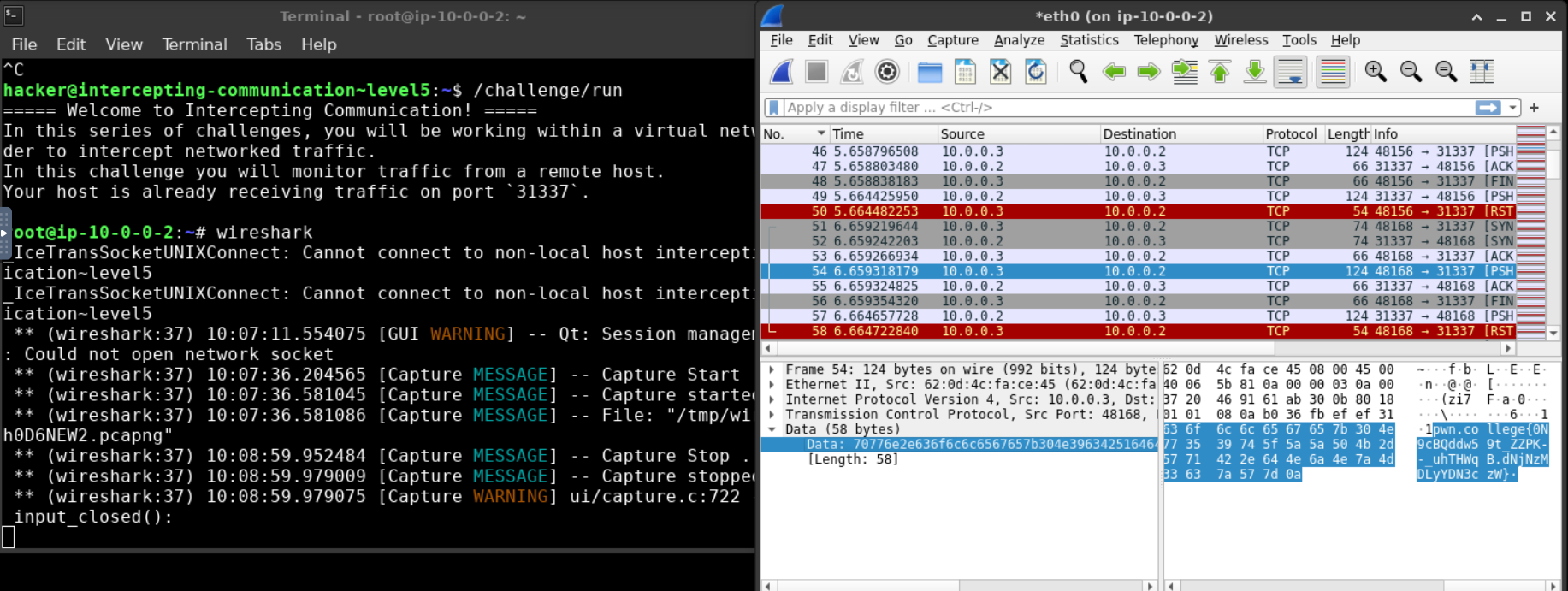This screenshot has height=591, width=1568.
Task: Open the Tools menu in Wireshark
Action: coord(1299,40)
